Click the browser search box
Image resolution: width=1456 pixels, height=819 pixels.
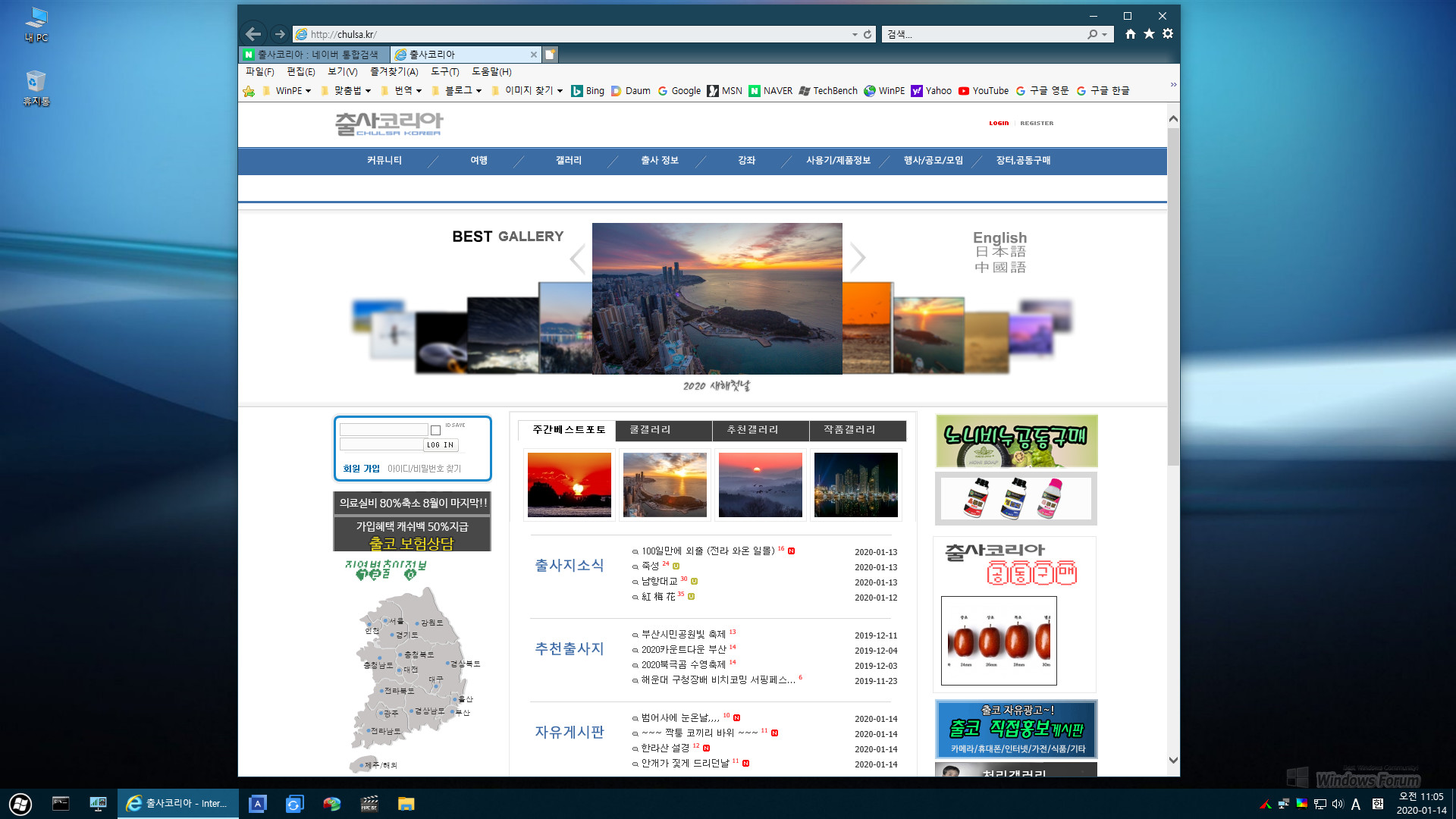[983, 34]
